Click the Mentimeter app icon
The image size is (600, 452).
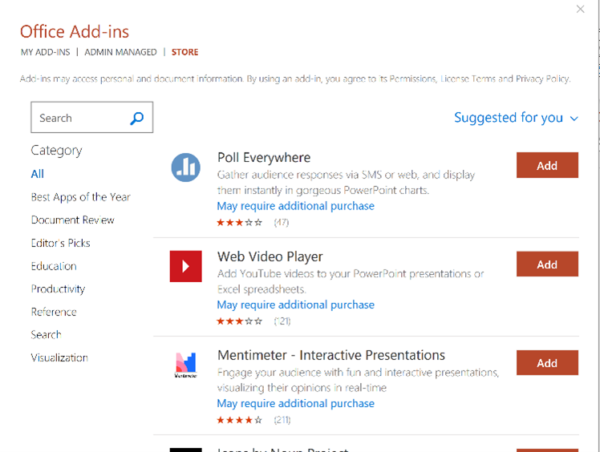pos(186,364)
